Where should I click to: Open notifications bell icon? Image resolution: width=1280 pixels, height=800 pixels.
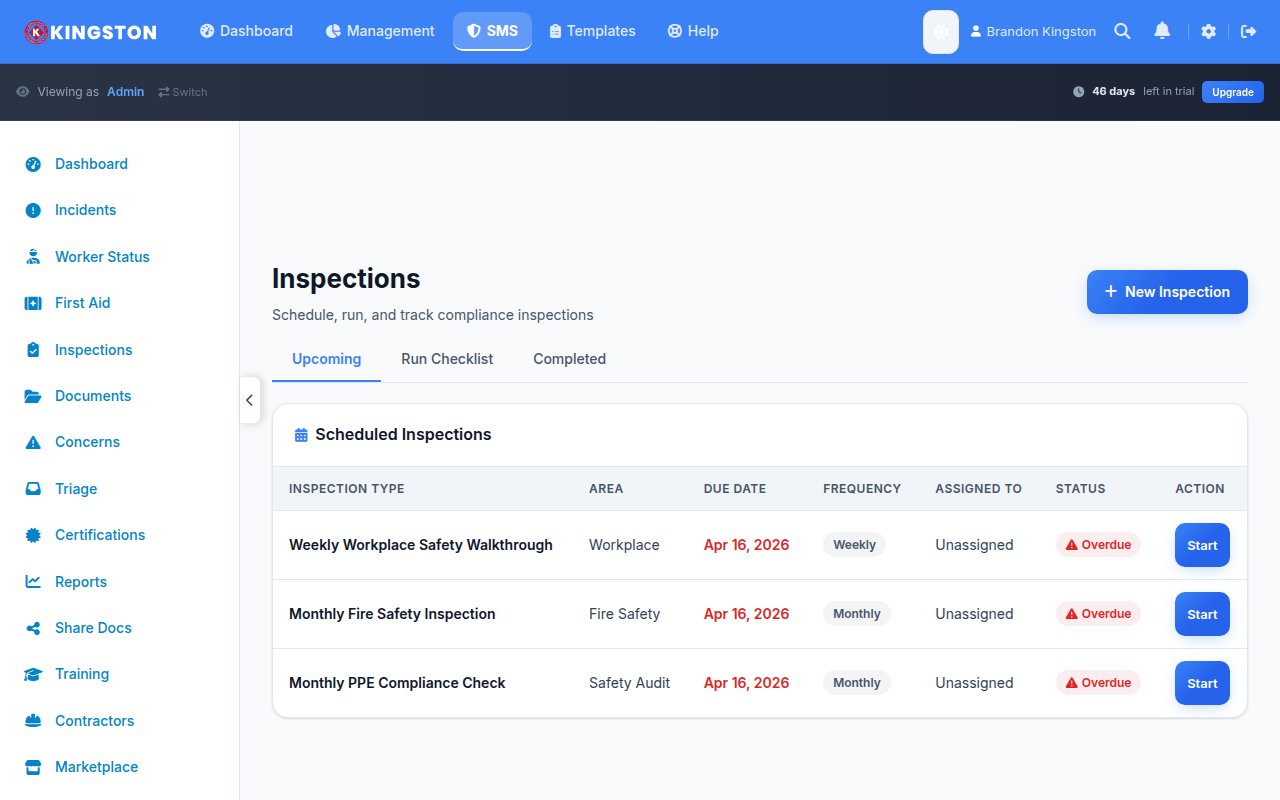(x=1162, y=31)
